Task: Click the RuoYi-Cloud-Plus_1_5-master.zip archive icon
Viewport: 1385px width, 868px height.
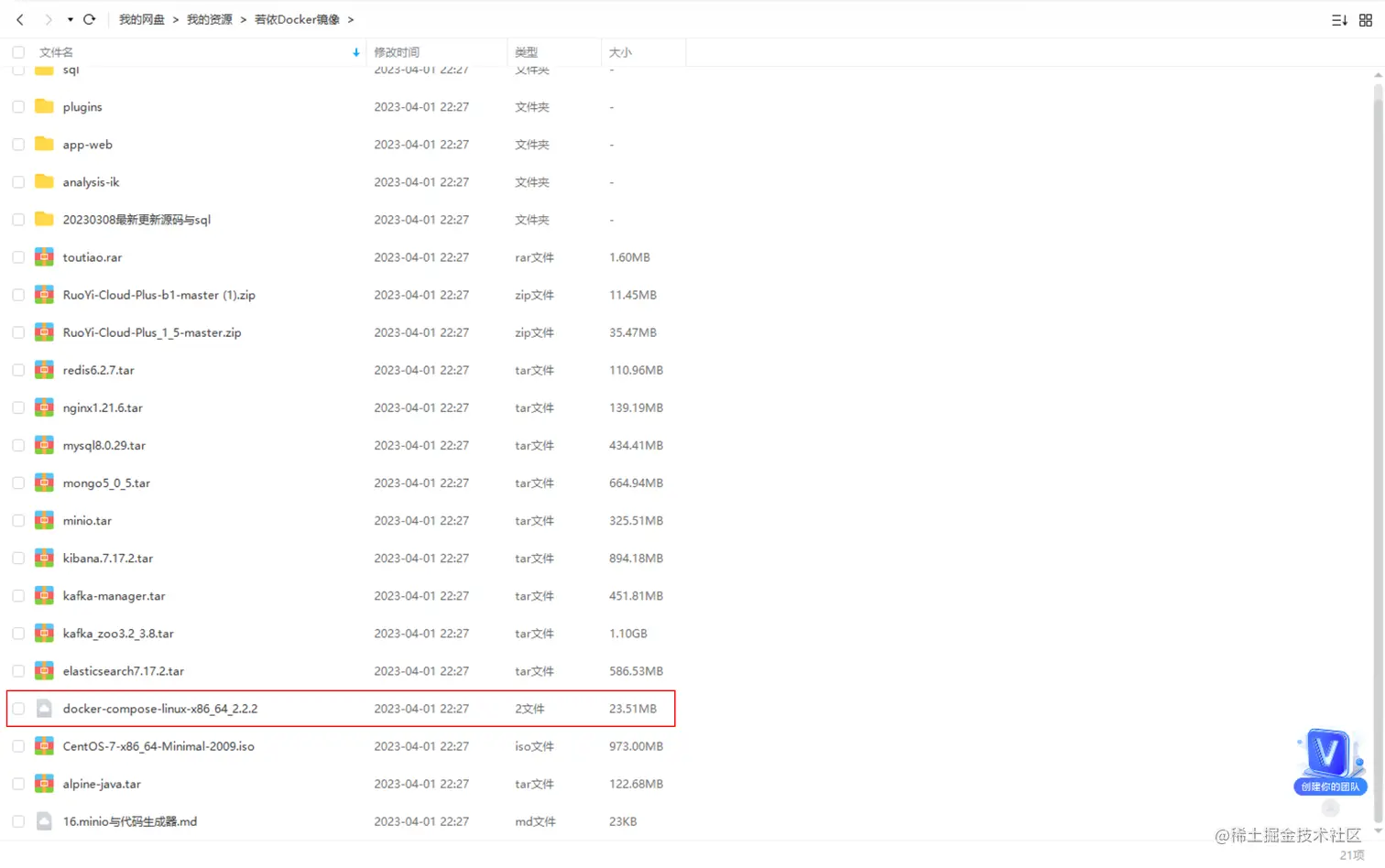Action: [44, 332]
